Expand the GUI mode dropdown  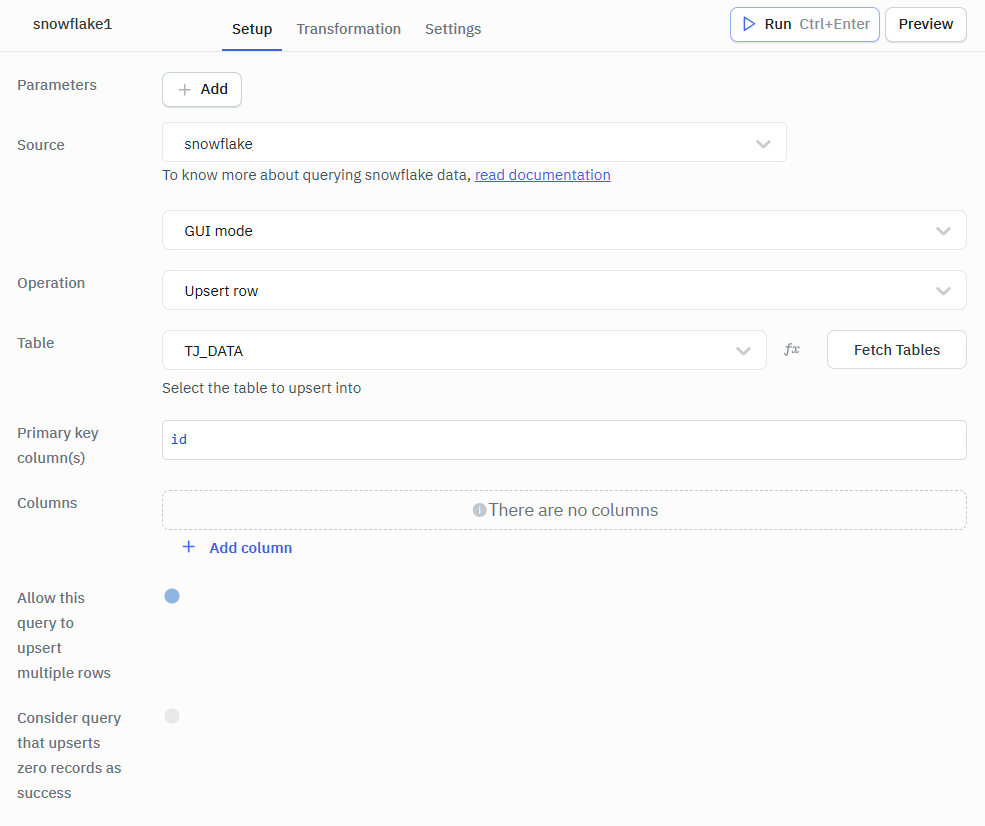pos(564,230)
